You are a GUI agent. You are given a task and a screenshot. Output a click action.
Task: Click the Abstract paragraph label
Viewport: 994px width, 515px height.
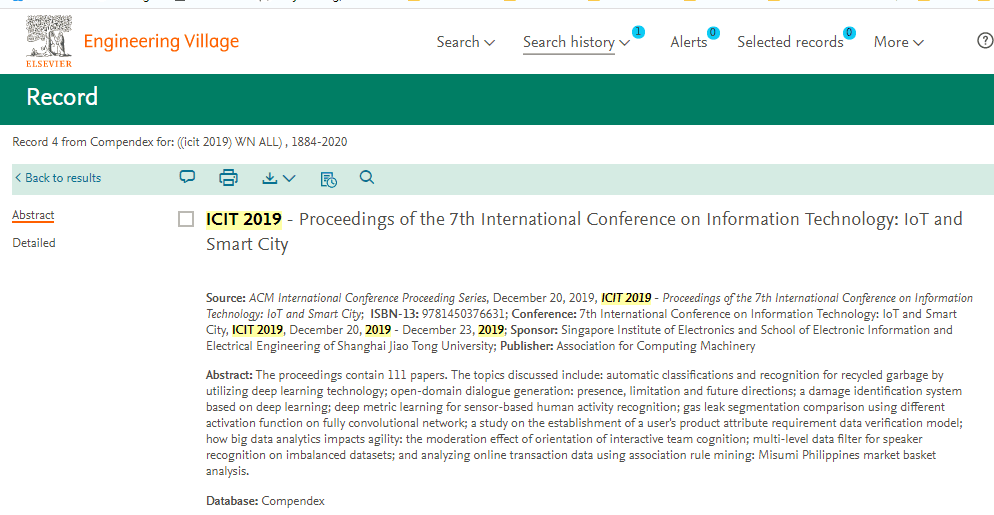tap(229, 375)
